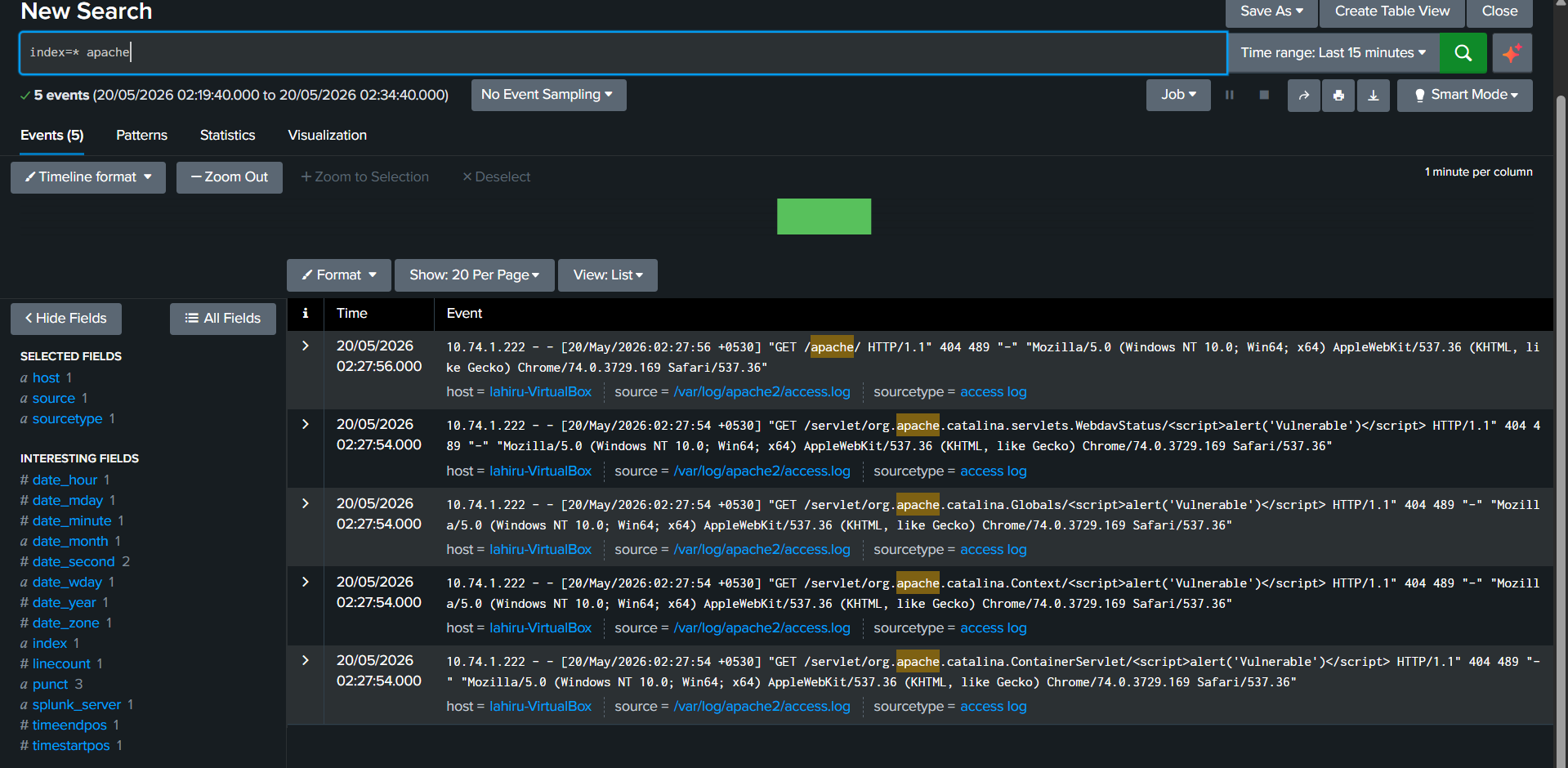Share the search job with arrow icon

(1304, 96)
